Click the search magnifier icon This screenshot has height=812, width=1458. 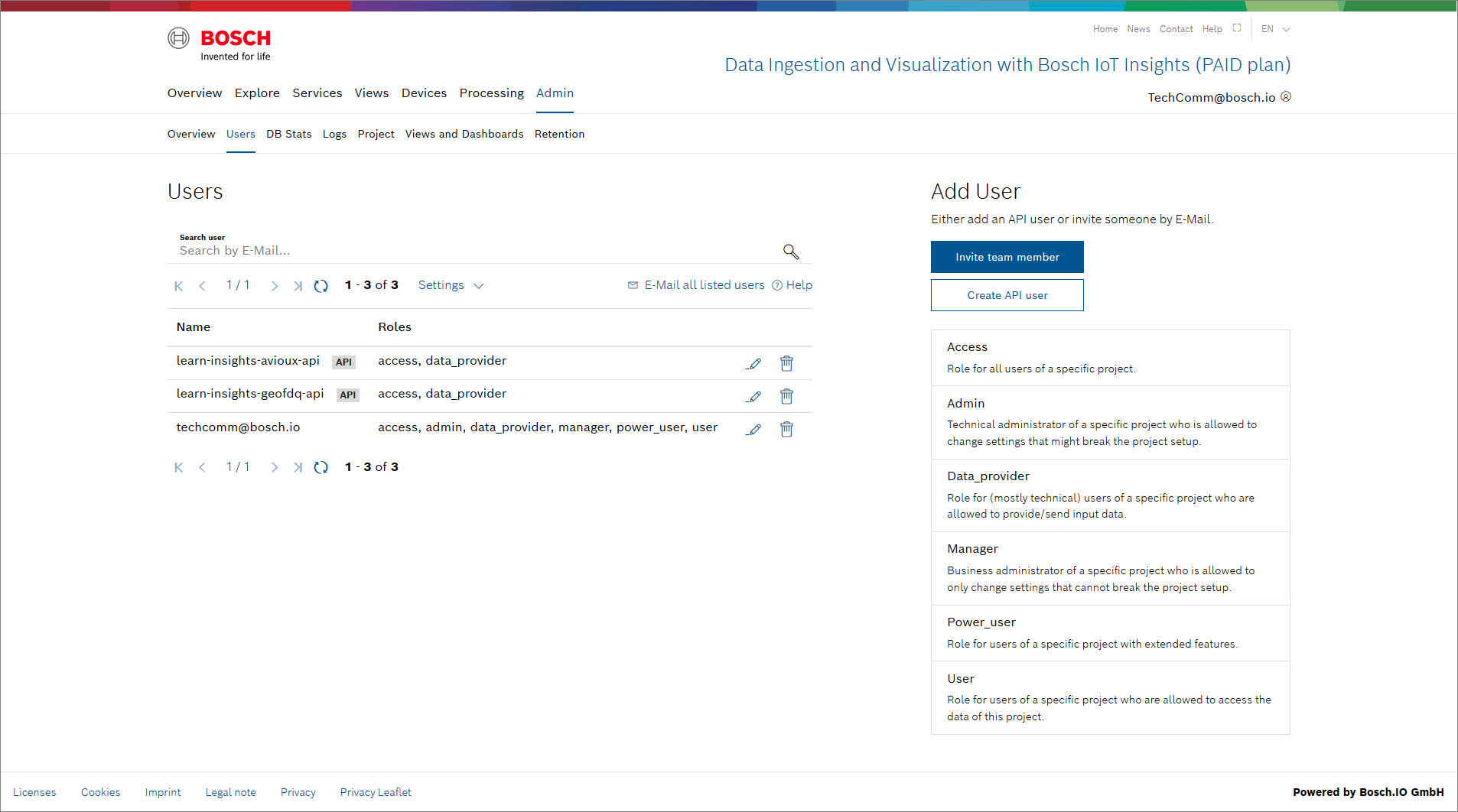(790, 252)
